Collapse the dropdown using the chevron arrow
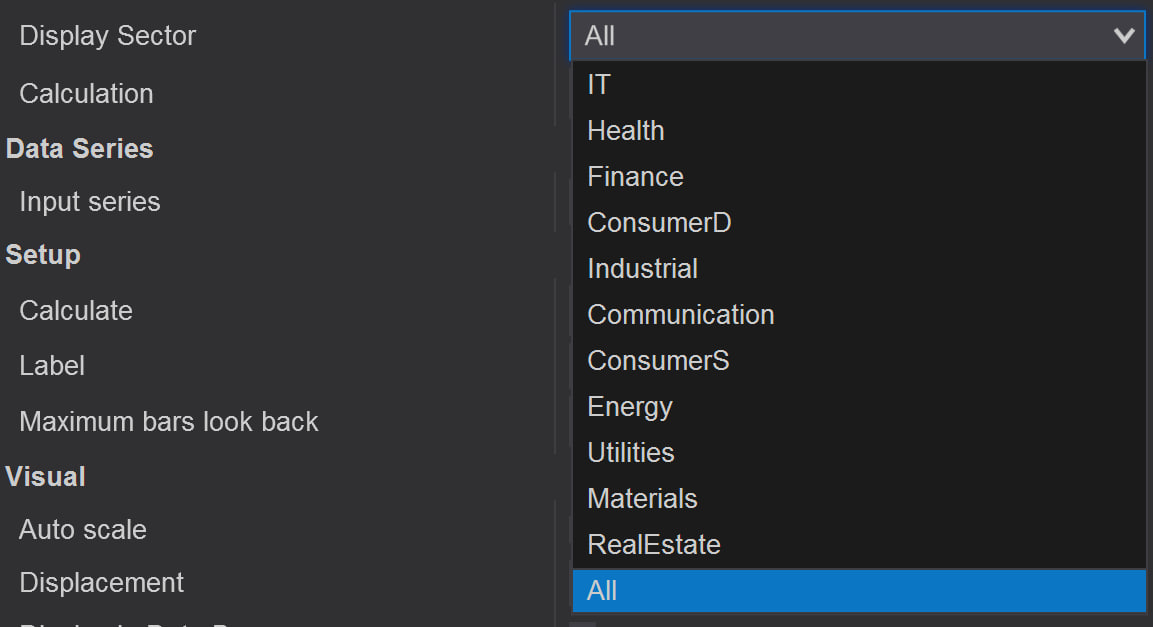Screen dimensions: 1153x627 tap(1124, 35)
